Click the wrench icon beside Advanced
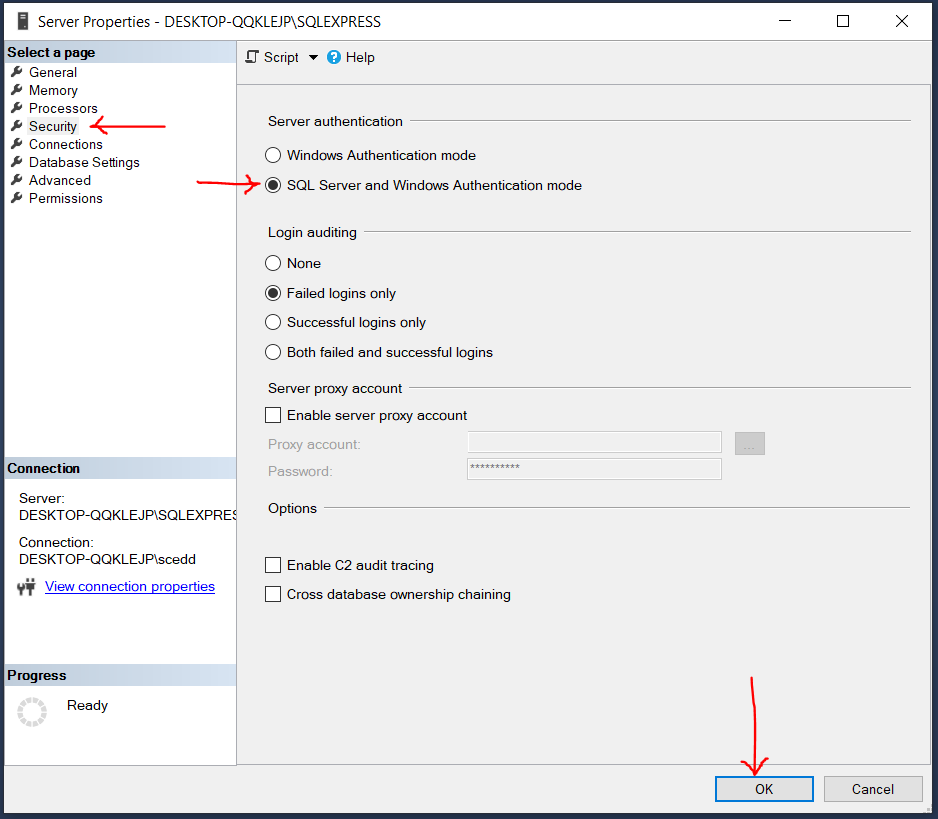This screenshot has width=938, height=819. (17, 179)
